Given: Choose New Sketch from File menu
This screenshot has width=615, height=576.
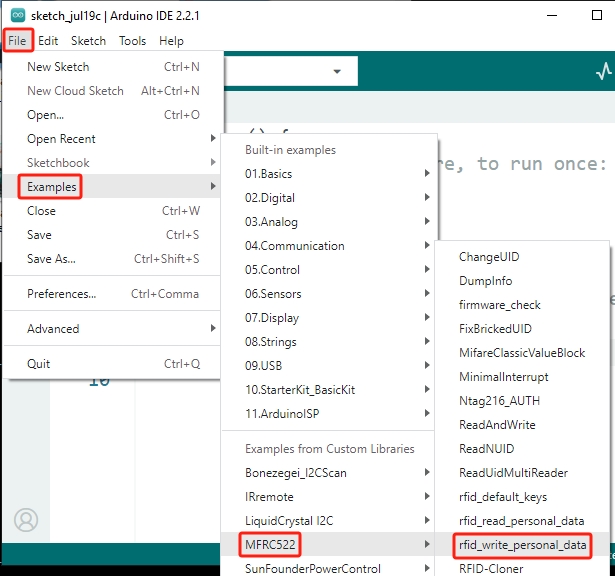Looking at the screenshot, I should coord(113,67).
